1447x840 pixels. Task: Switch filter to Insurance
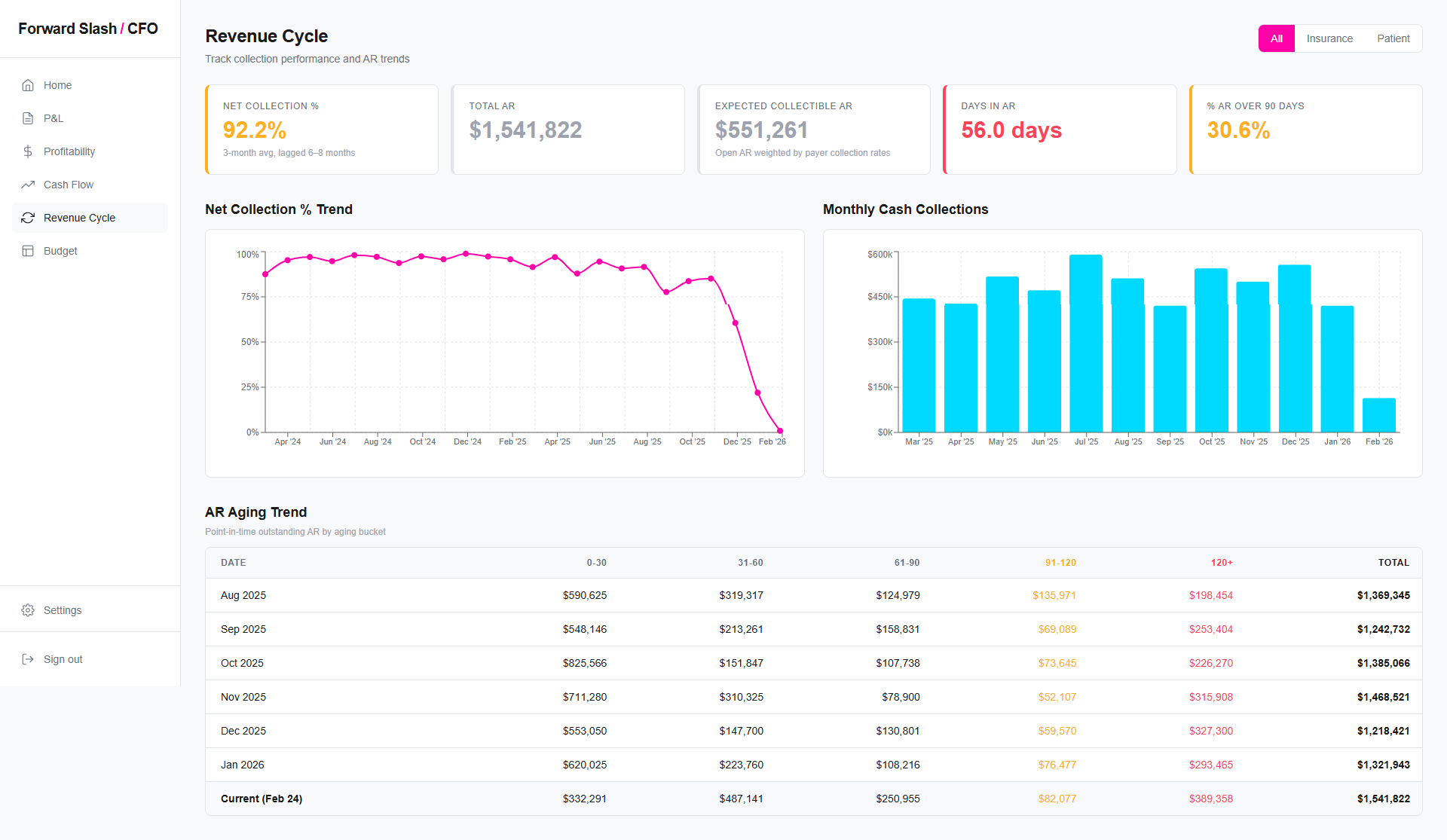pyautogui.click(x=1329, y=38)
